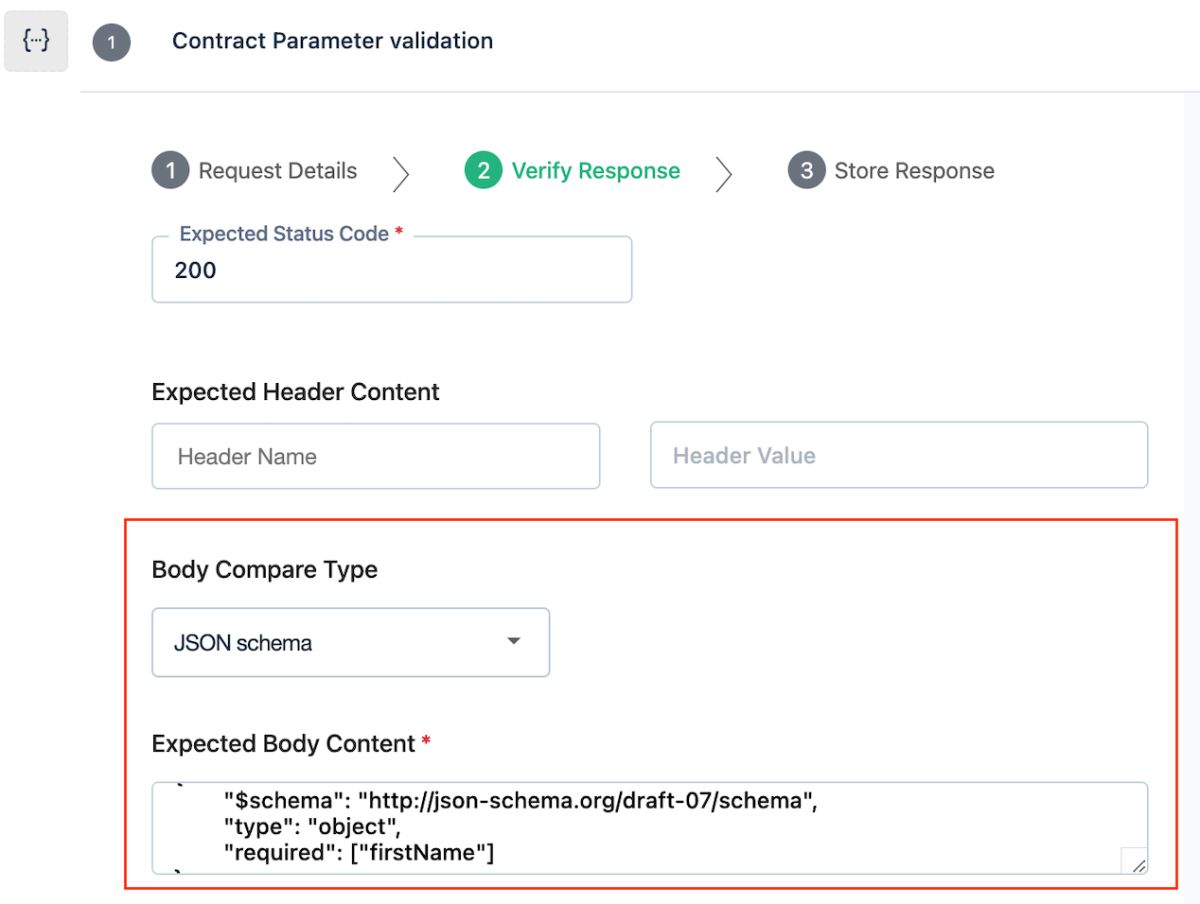Click the Store Response step number circle
This screenshot has height=904, width=1200.
point(806,171)
